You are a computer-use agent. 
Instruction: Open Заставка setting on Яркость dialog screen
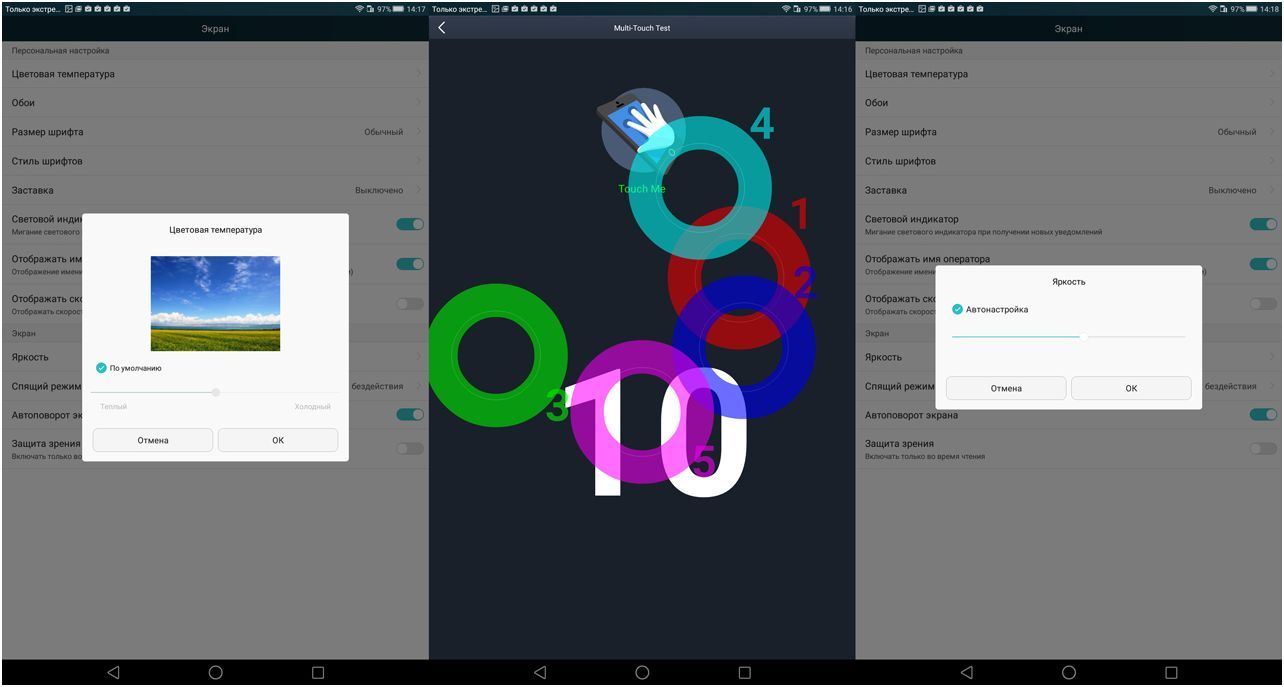(x=1066, y=190)
